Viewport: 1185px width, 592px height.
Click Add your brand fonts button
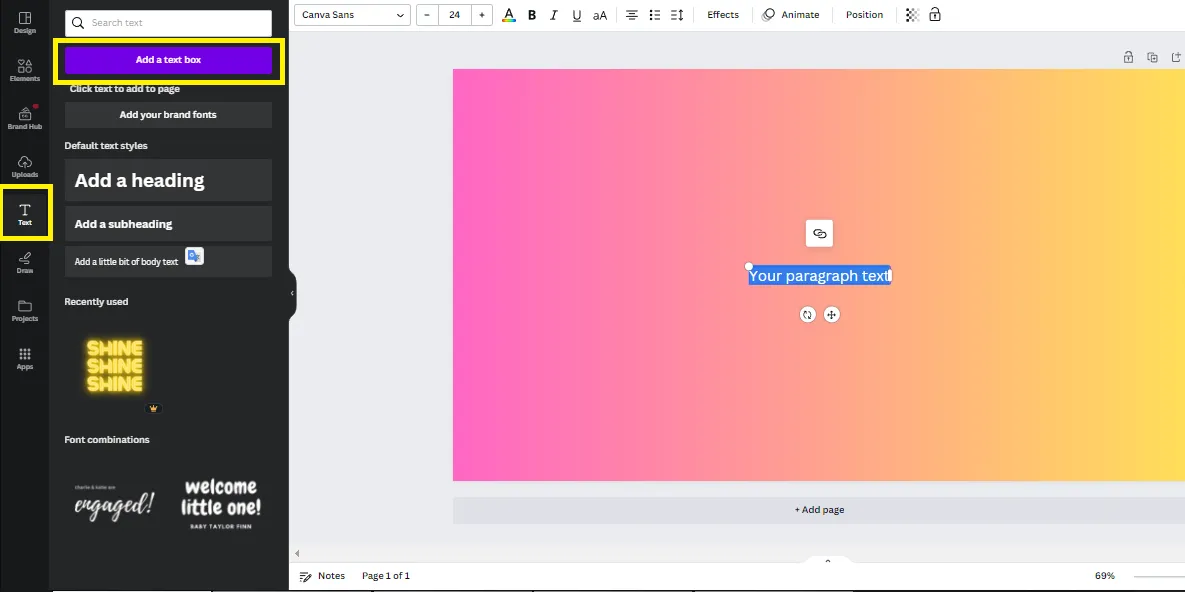(168, 115)
